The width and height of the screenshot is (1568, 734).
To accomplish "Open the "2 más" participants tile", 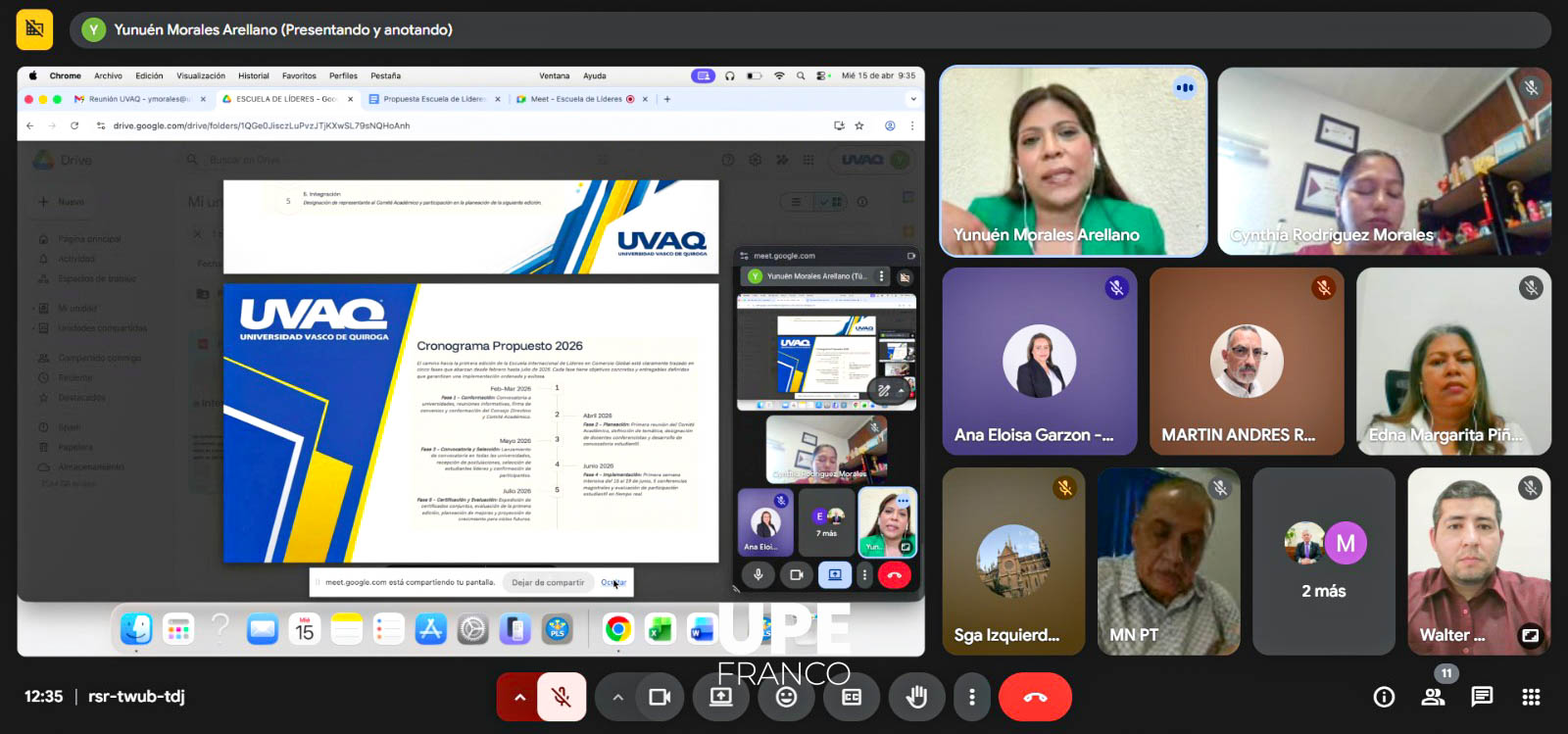I will click(1323, 562).
